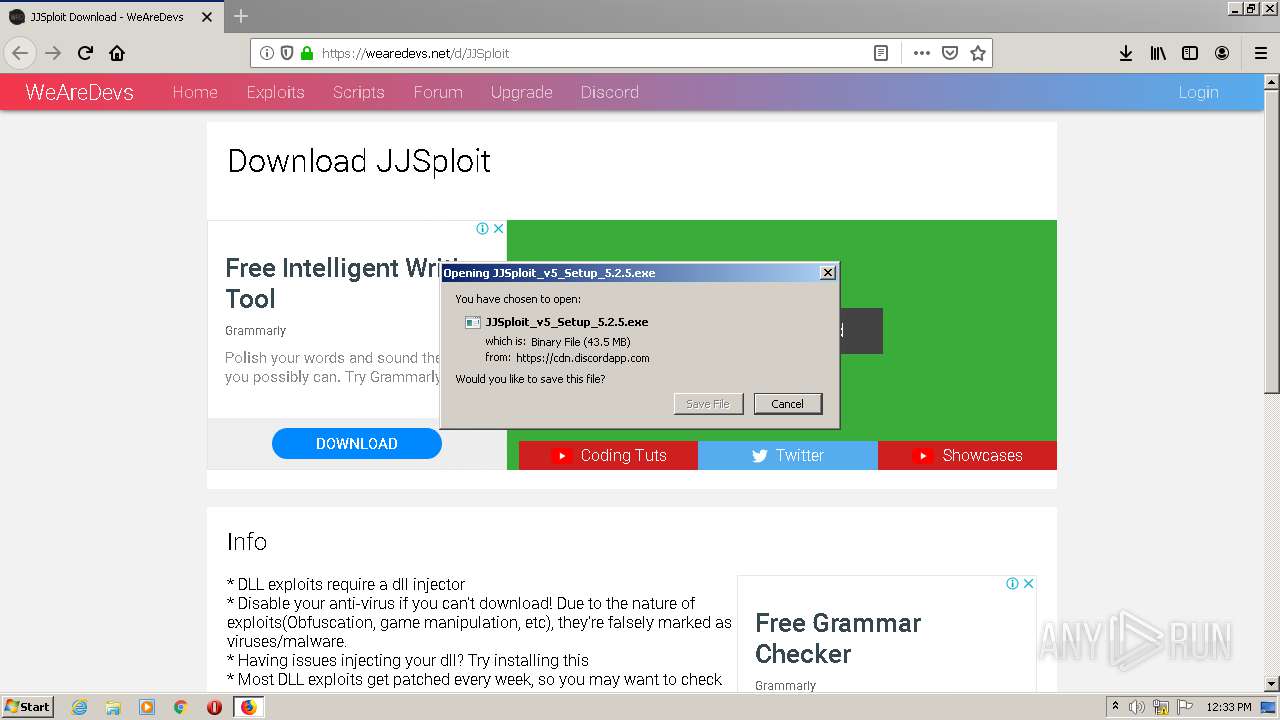1280x720 pixels.
Task: Cancel the JJSploit download dialog
Action: [x=787, y=404]
